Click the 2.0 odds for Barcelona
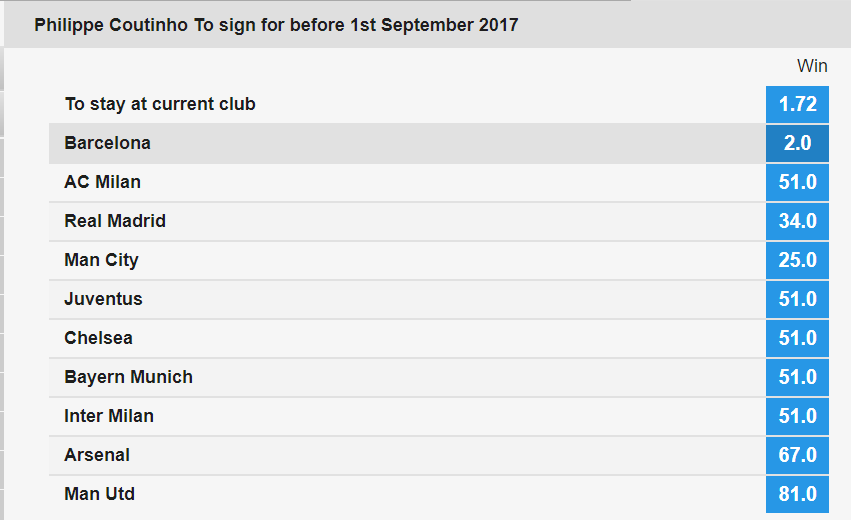The height and width of the screenshot is (520, 851). (797, 143)
